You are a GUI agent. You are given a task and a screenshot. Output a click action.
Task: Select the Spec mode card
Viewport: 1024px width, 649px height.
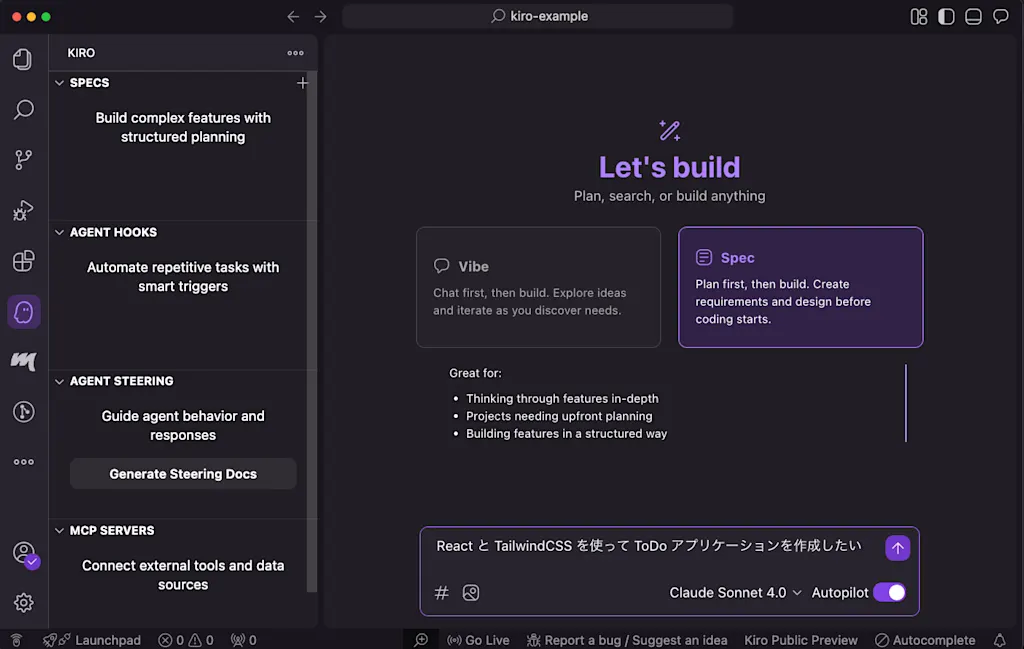(801, 287)
